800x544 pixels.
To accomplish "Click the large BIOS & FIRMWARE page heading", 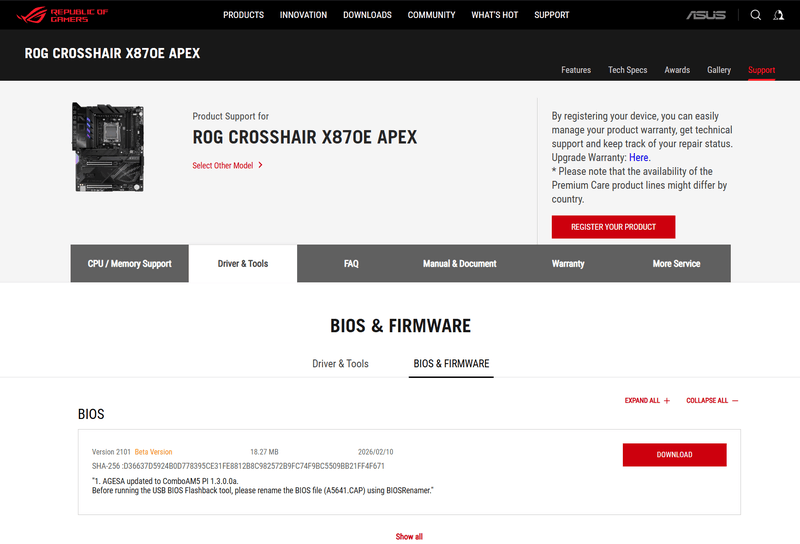I will tap(401, 326).
